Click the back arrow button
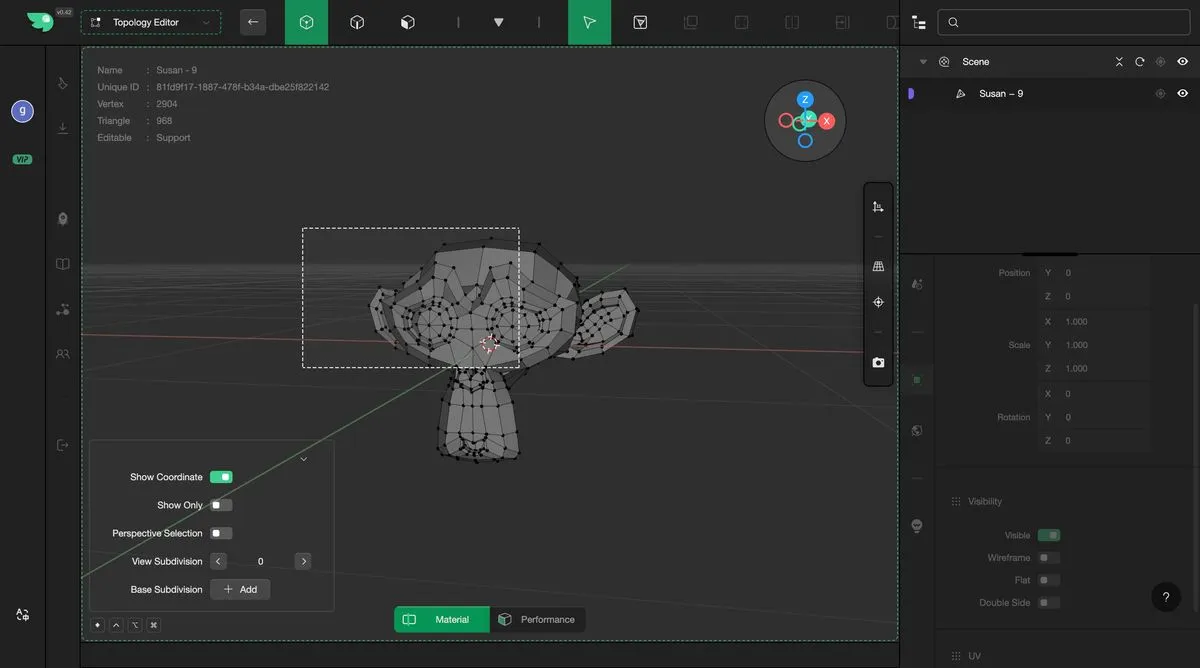Screen dimensions: 1200x668 253,22
